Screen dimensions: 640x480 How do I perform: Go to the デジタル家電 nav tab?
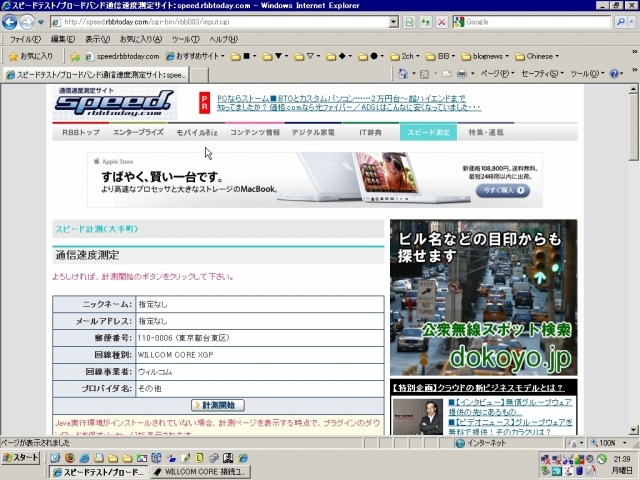click(x=313, y=132)
